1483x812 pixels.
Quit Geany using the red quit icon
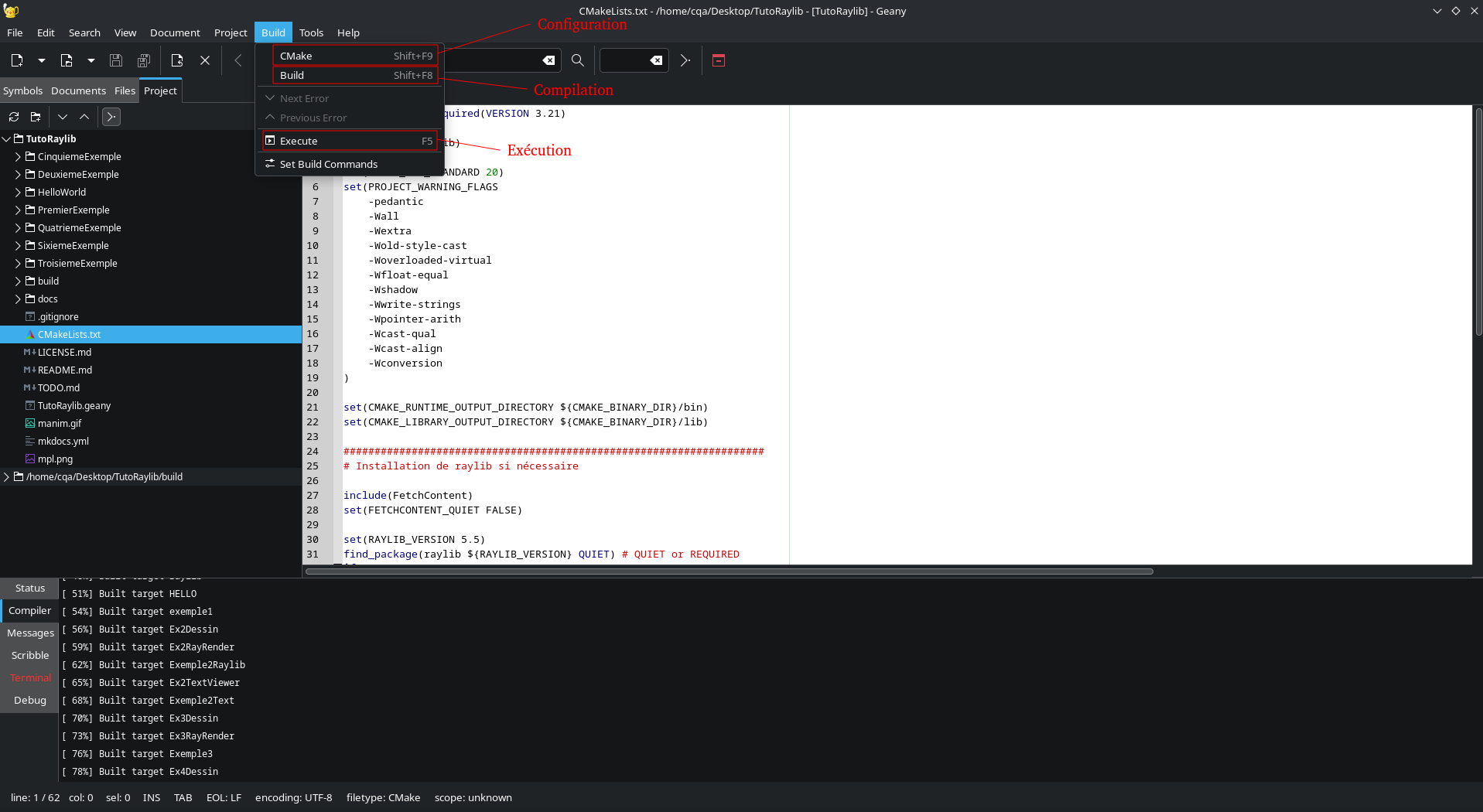pyautogui.click(x=718, y=60)
